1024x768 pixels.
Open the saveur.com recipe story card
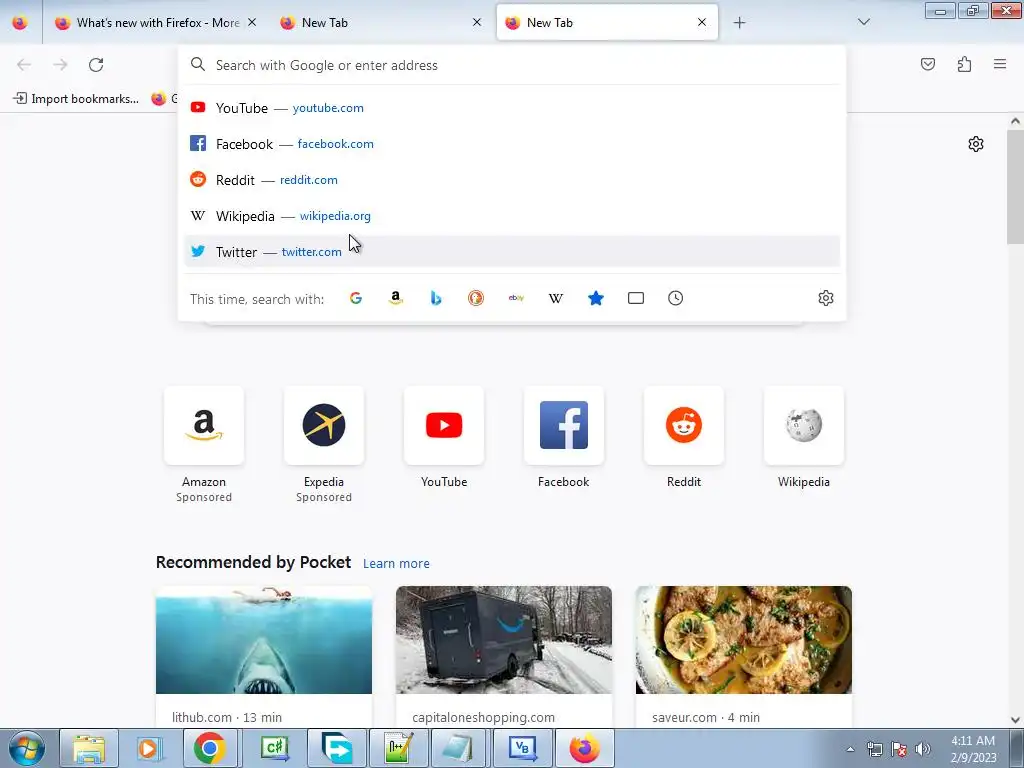coord(744,656)
